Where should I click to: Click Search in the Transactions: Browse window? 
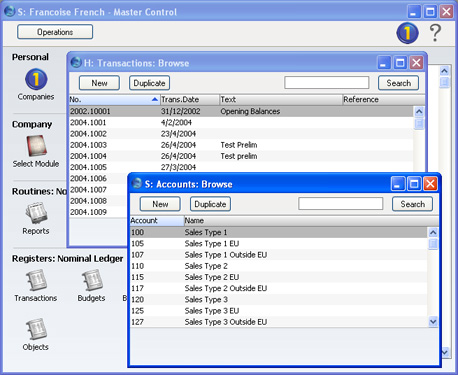tap(399, 83)
